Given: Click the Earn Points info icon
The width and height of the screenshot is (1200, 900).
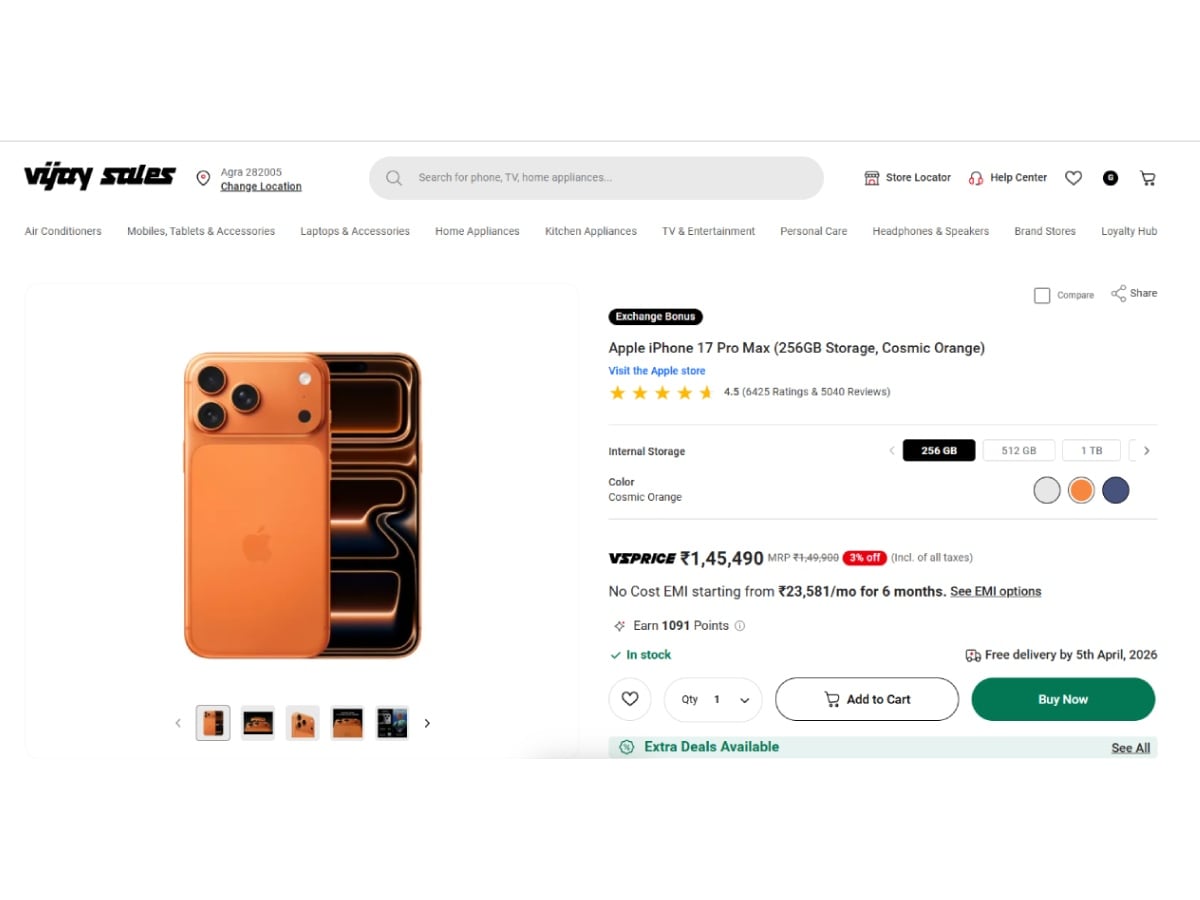Looking at the screenshot, I should (x=740, y=626).
